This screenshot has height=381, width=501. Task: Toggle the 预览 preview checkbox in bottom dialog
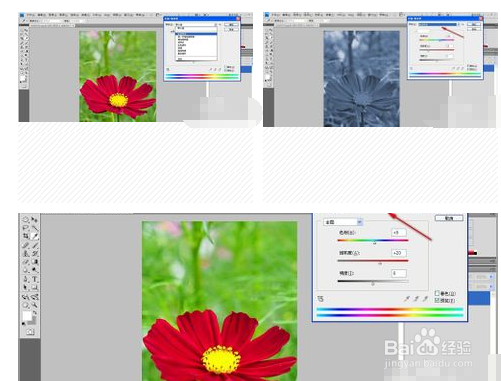437,300
